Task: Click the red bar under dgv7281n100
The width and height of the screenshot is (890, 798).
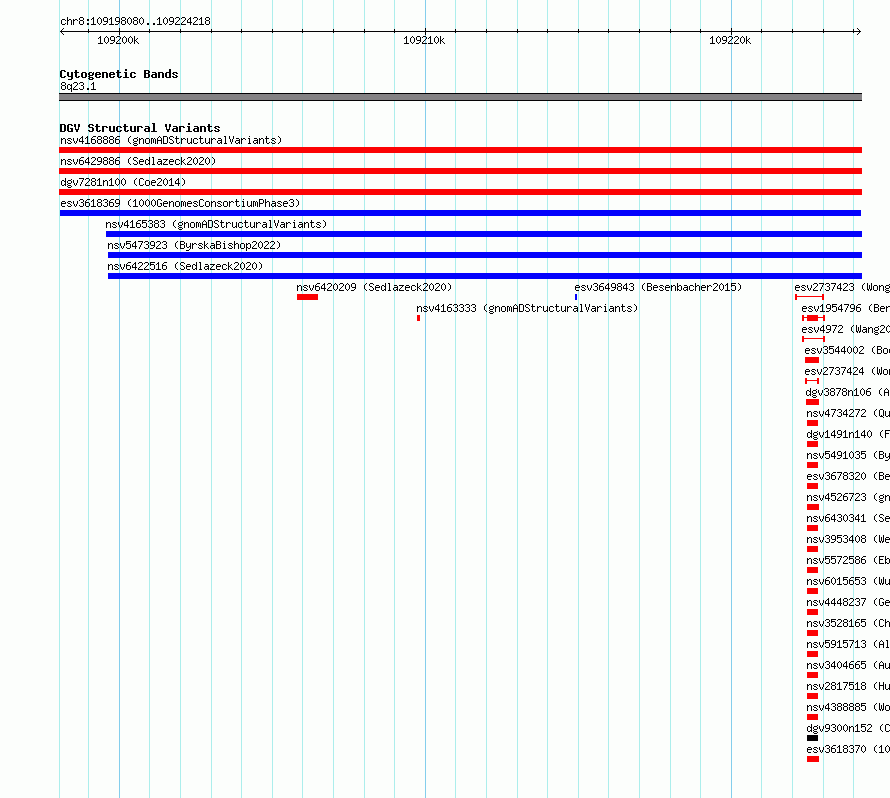Action: 460,192
